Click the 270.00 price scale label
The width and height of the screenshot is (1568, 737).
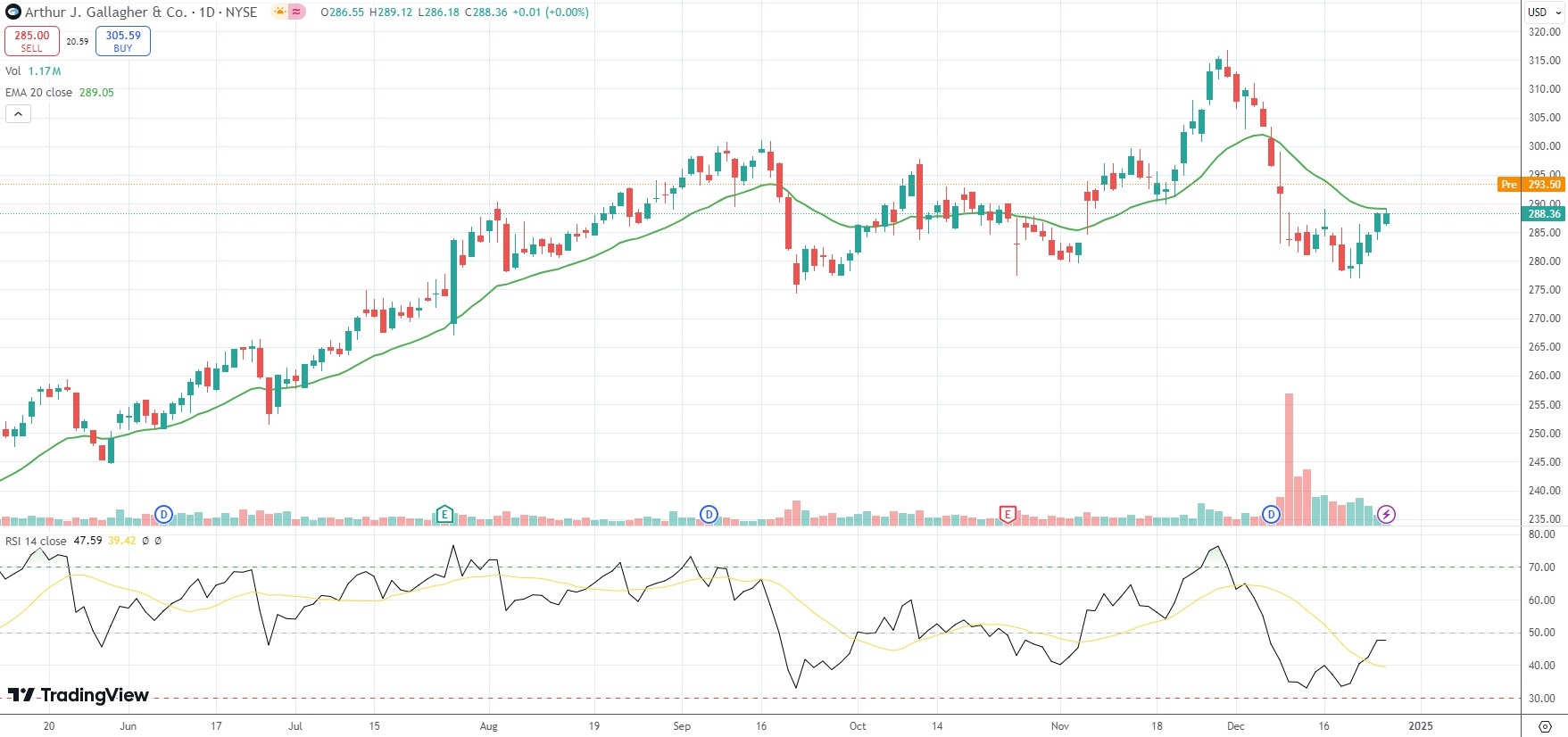coord(1545,319)
